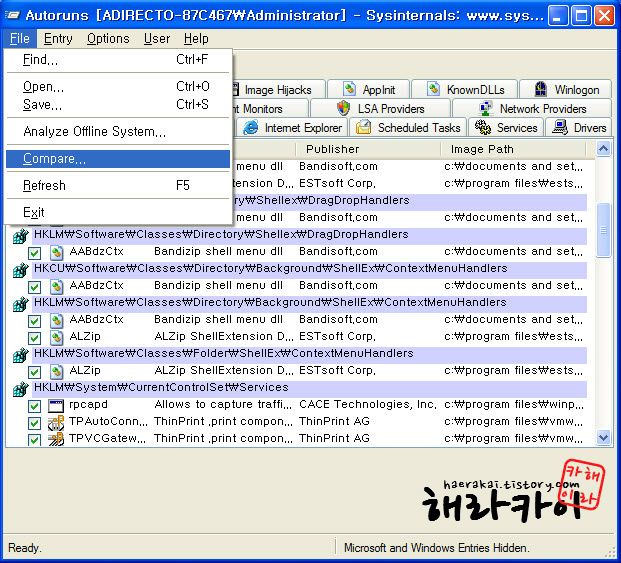Click the Scheduled Tasks folder icon
Image resolution: width=621 pixels, height=563 pixels.
pyautogui.click(x=363, y=127)
